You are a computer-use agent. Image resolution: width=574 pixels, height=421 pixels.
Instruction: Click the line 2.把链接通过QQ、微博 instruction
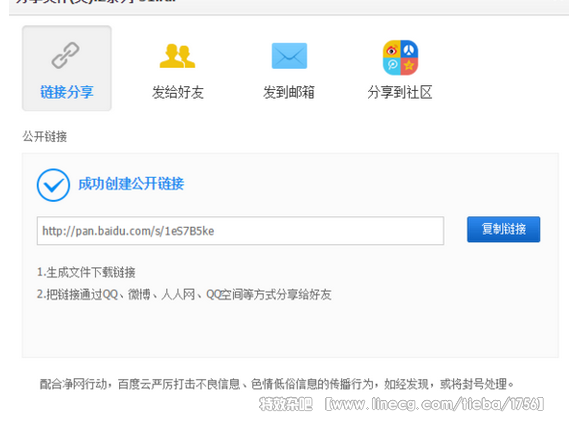pos(184,294)
